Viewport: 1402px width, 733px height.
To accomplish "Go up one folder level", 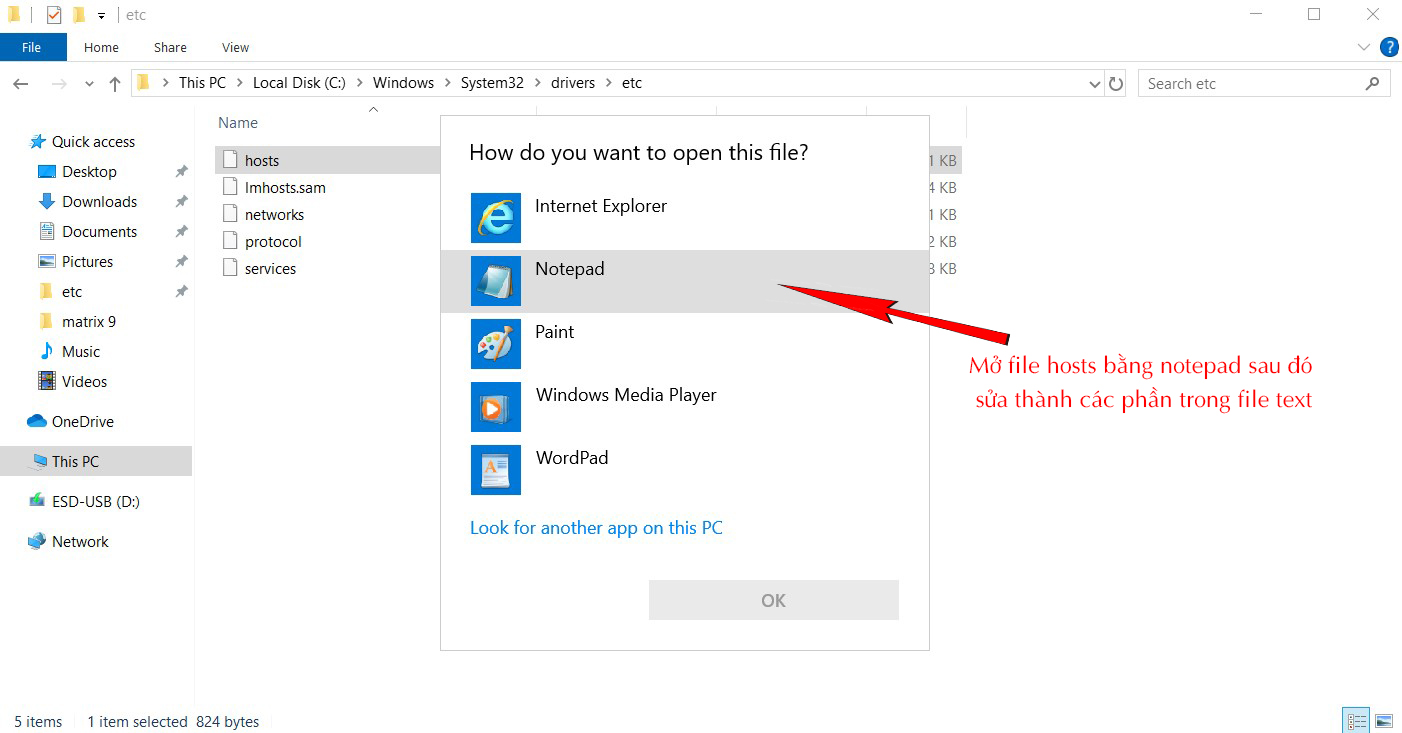I will 115,84.
